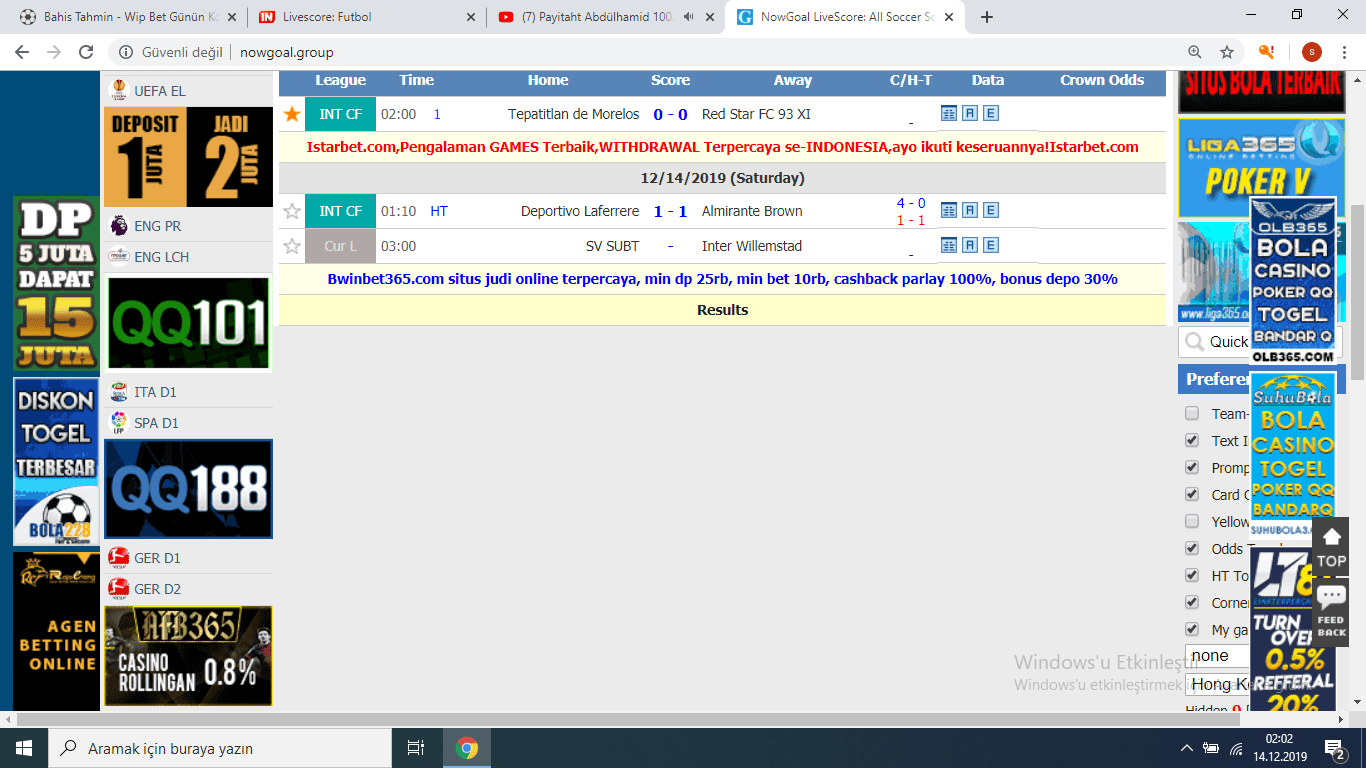The image size is (1366, 768).
Task: Open the A analysis icon in SV SUBT row
Action: coord(970,245)
